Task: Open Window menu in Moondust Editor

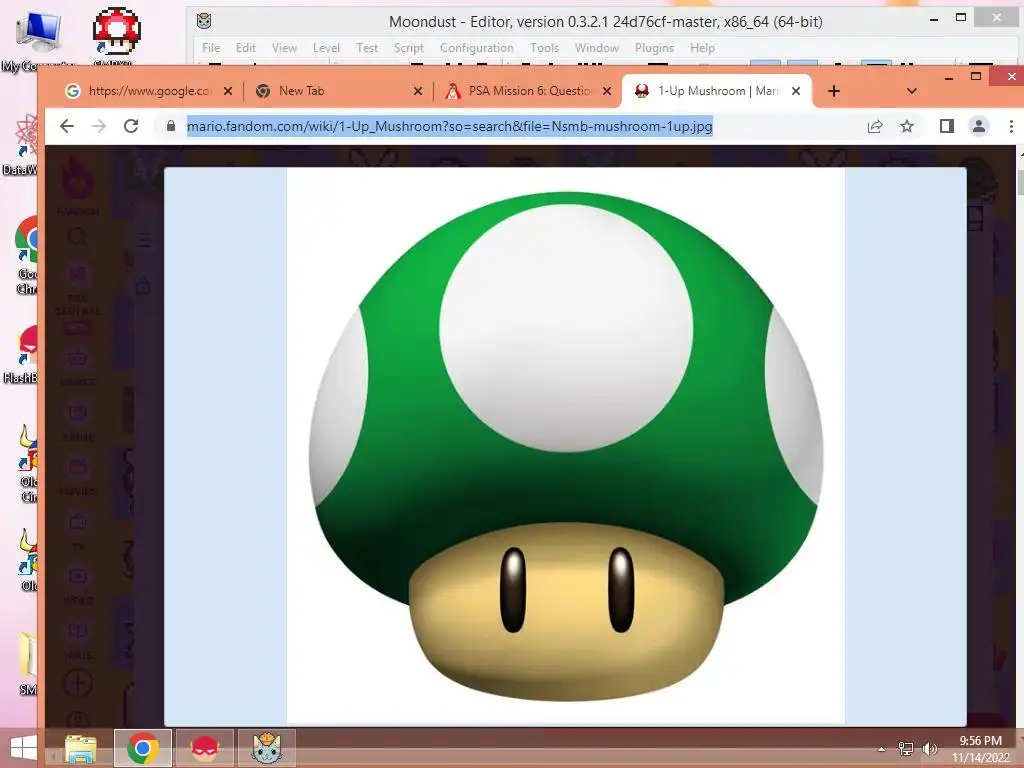Action: (x=597, y=48)
